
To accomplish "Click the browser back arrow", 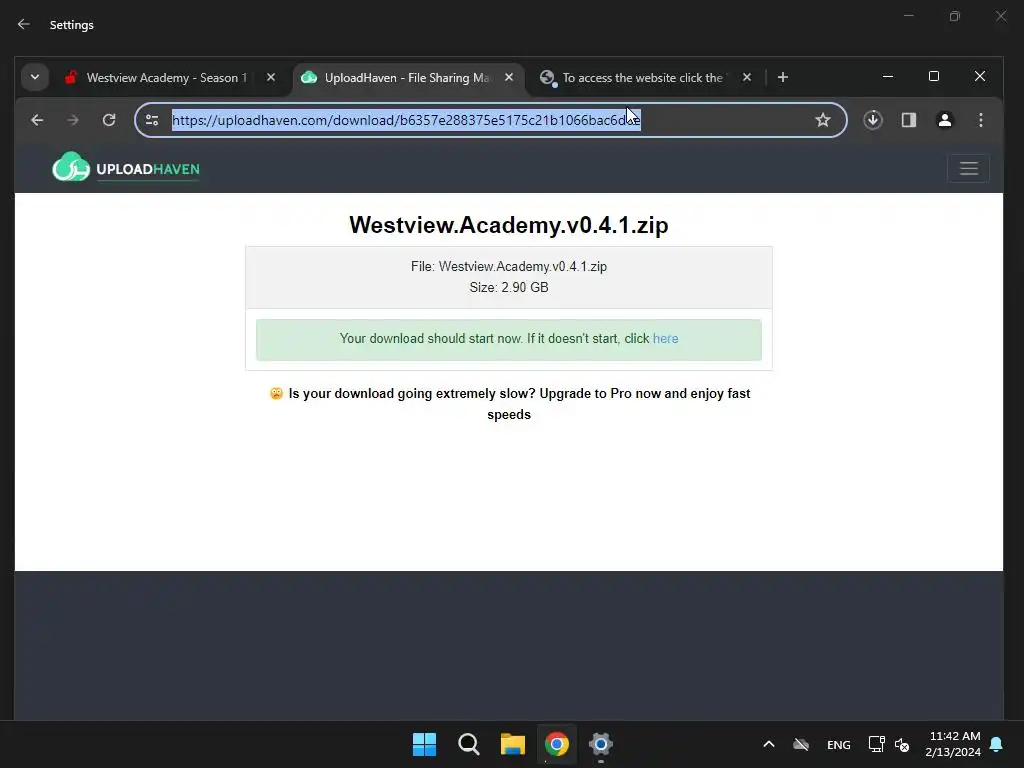I will click(37, 120).
